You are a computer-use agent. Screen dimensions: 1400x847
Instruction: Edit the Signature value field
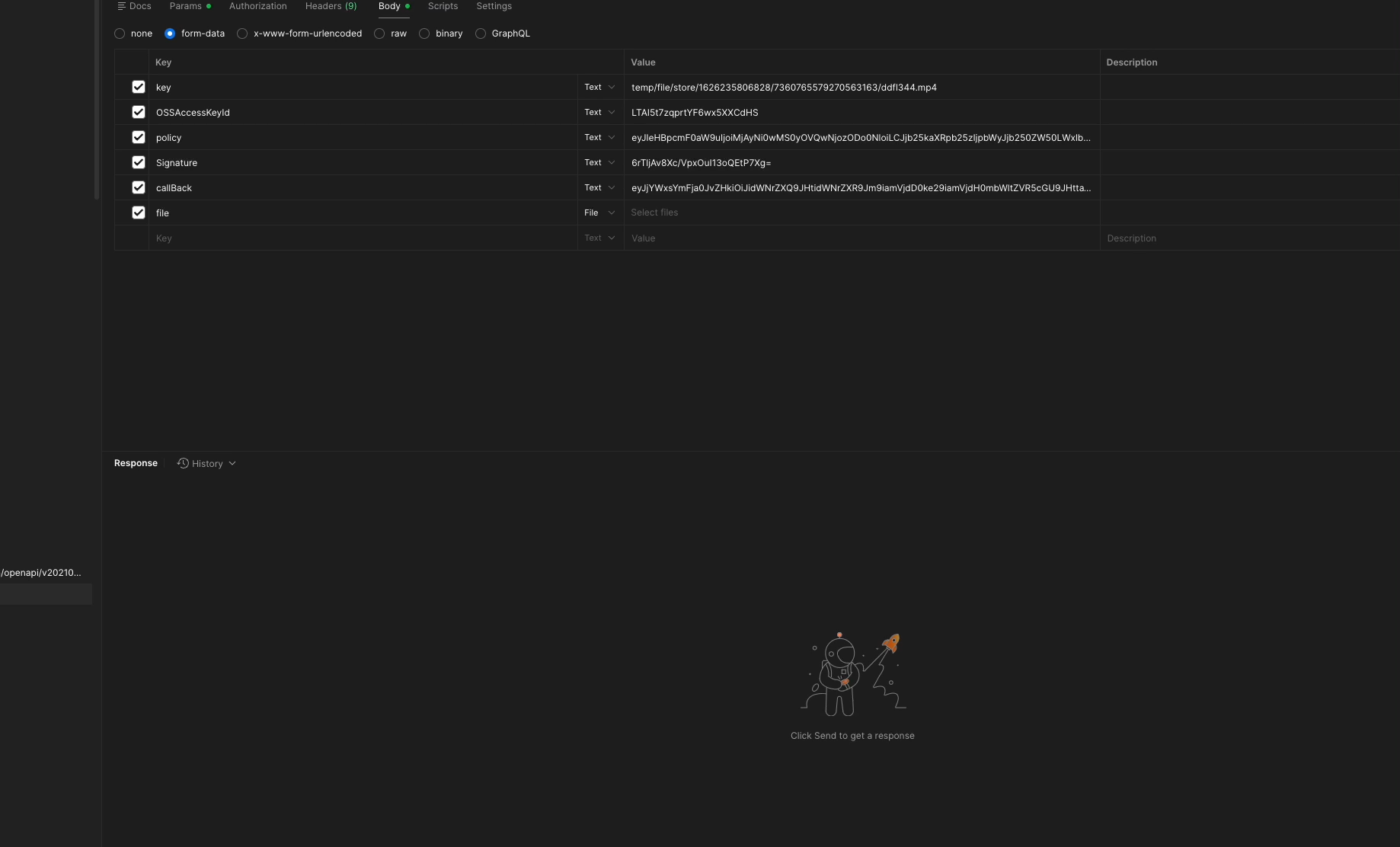coord(861,163)
